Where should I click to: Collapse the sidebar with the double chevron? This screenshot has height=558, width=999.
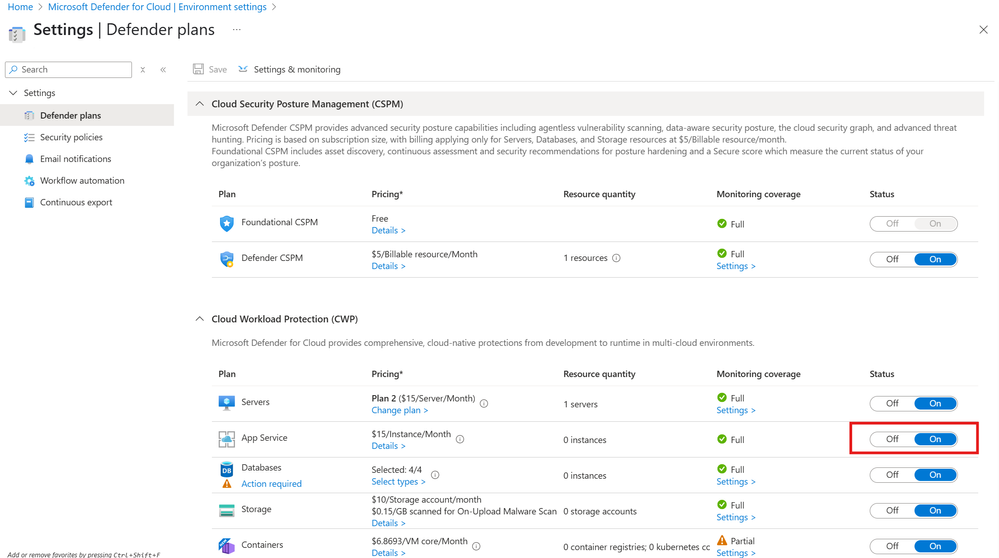163,69
